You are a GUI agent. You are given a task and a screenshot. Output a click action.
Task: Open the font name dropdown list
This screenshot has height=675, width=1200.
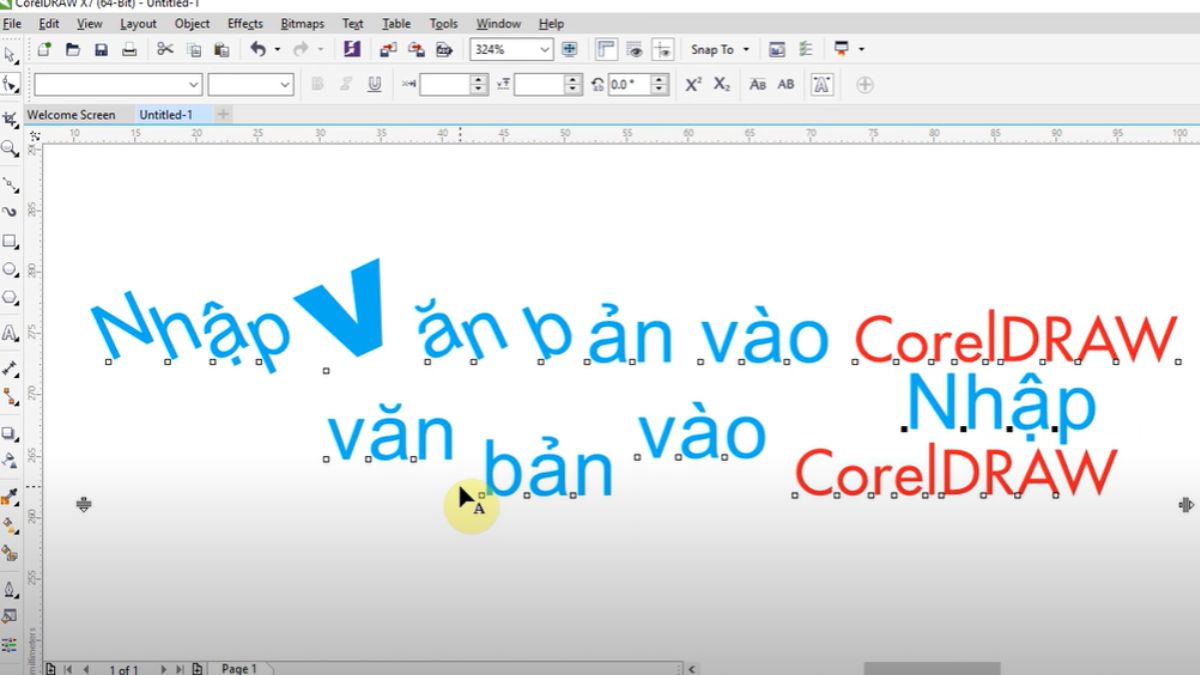tap(193, 85)
